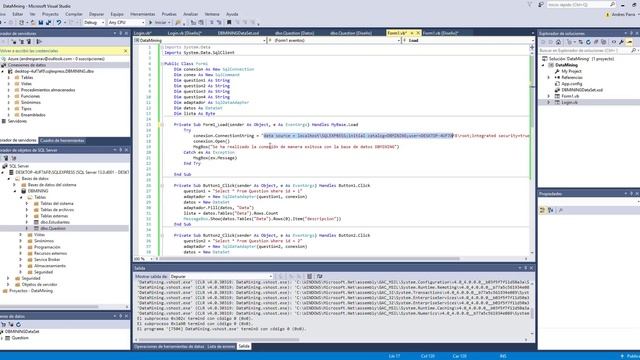Screen dimensions: 640x360
Task: Switch to the Login.vb tab
Action: coord(142,33)
